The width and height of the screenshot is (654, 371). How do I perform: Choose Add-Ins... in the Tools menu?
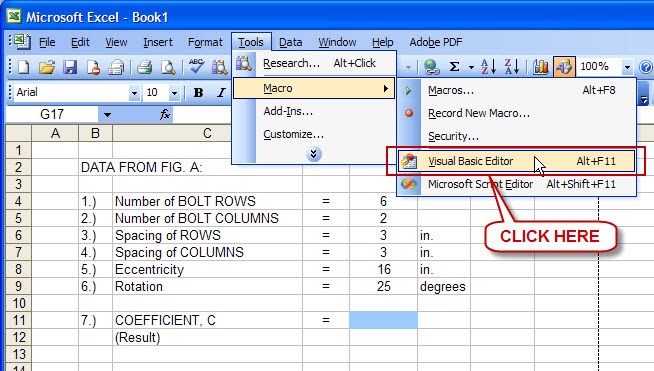coord(314,111)
